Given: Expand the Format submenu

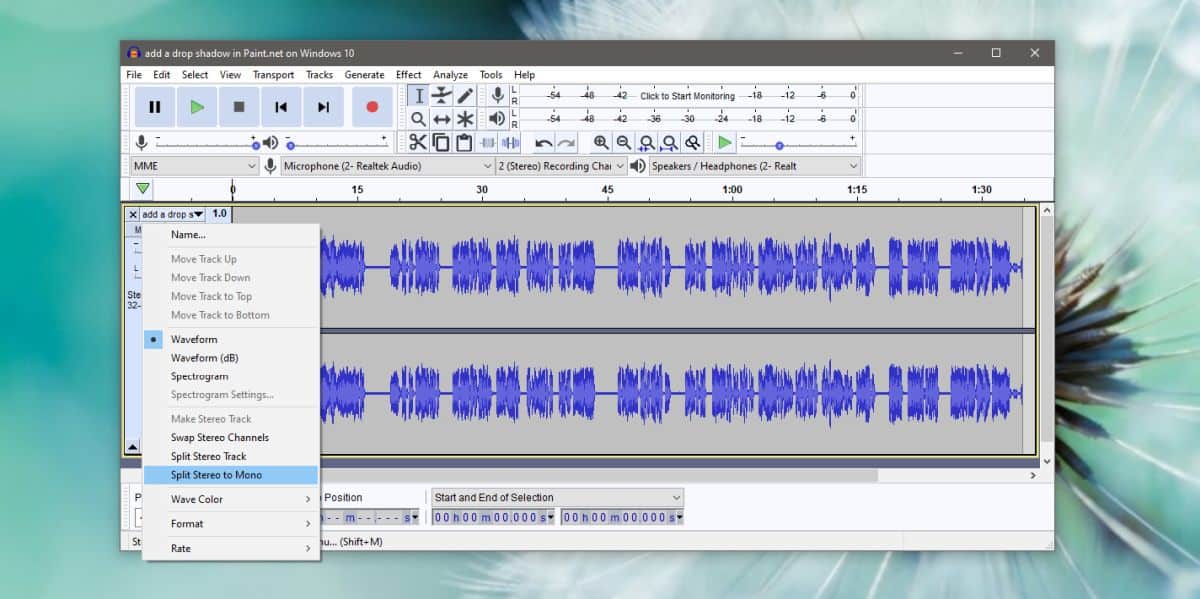Looking at the screenshot, I should pos(231,523).
